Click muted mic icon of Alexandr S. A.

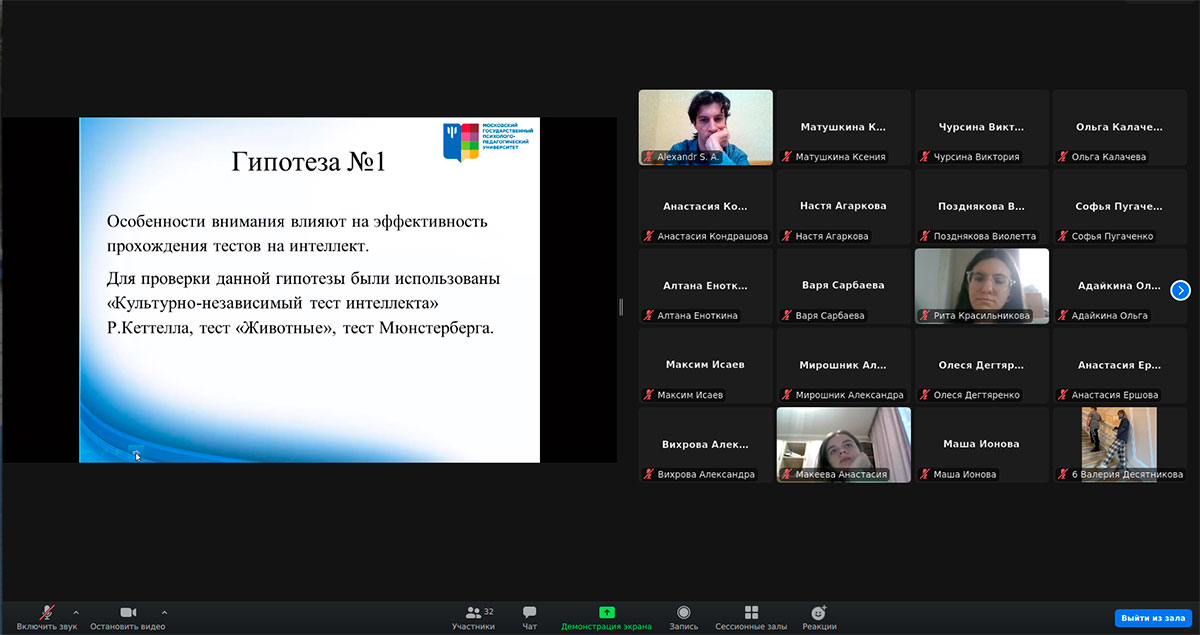coord(648,157)
